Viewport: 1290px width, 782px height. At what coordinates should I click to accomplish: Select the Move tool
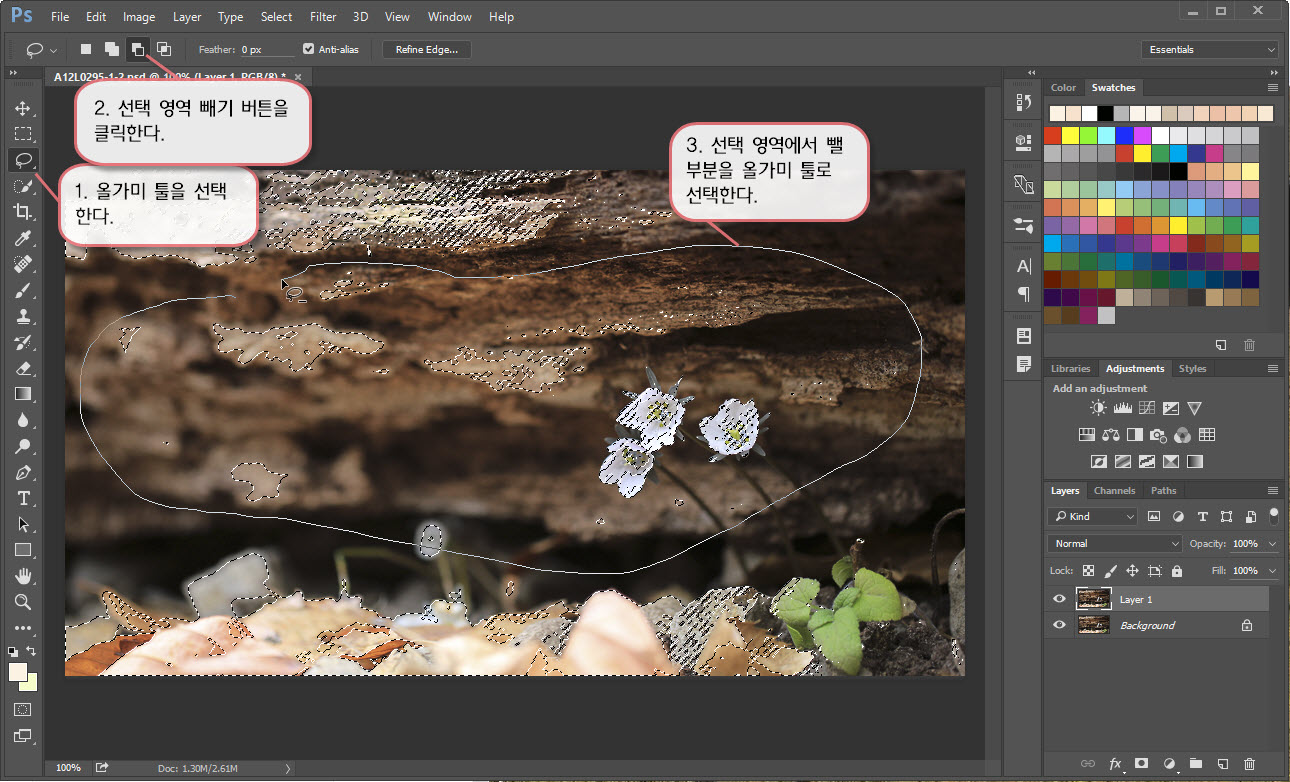tap(22, 107)
